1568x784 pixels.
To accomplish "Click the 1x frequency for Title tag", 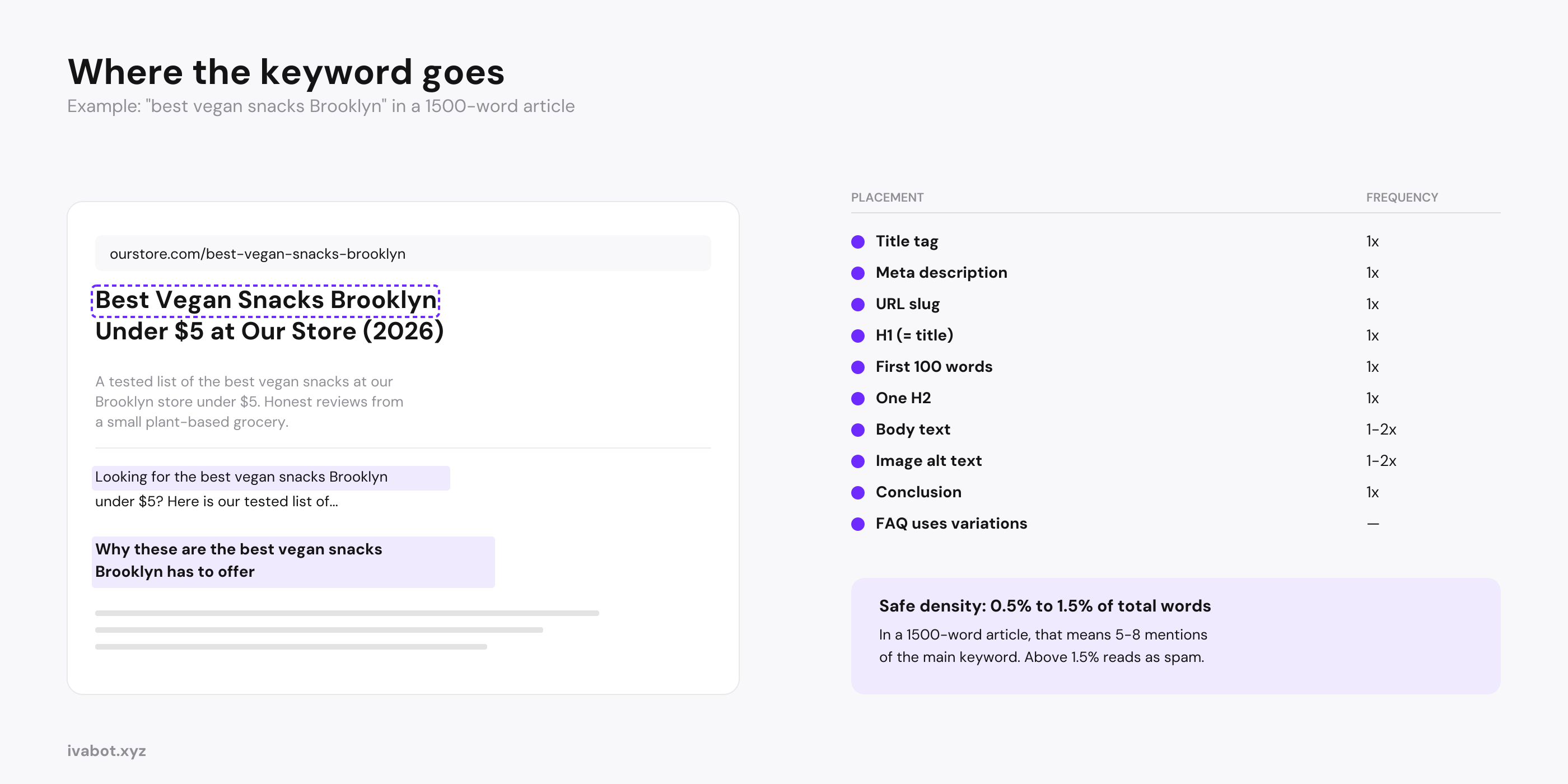I will click(x=1372, y=242).
